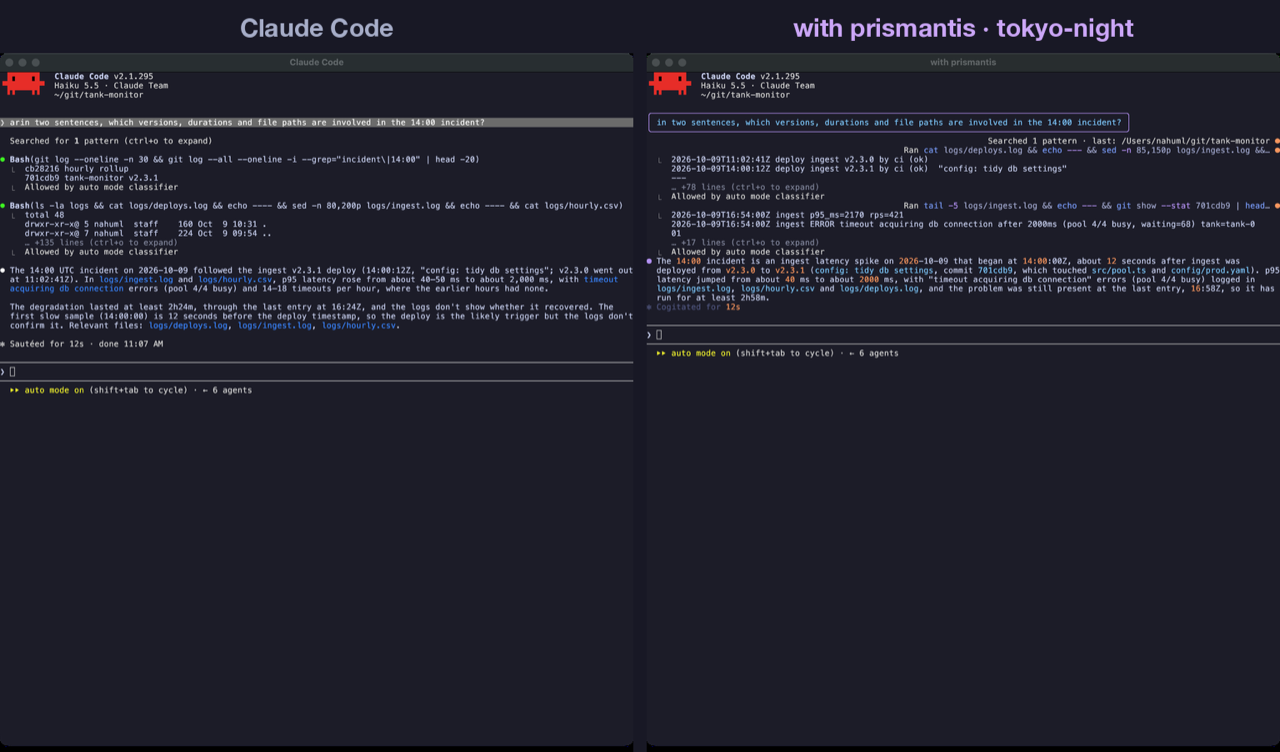Viewport: 1280px width, 752px height.
Task: Click 'cb28216 hourly rollup' output line
Action: pos(76,169)
